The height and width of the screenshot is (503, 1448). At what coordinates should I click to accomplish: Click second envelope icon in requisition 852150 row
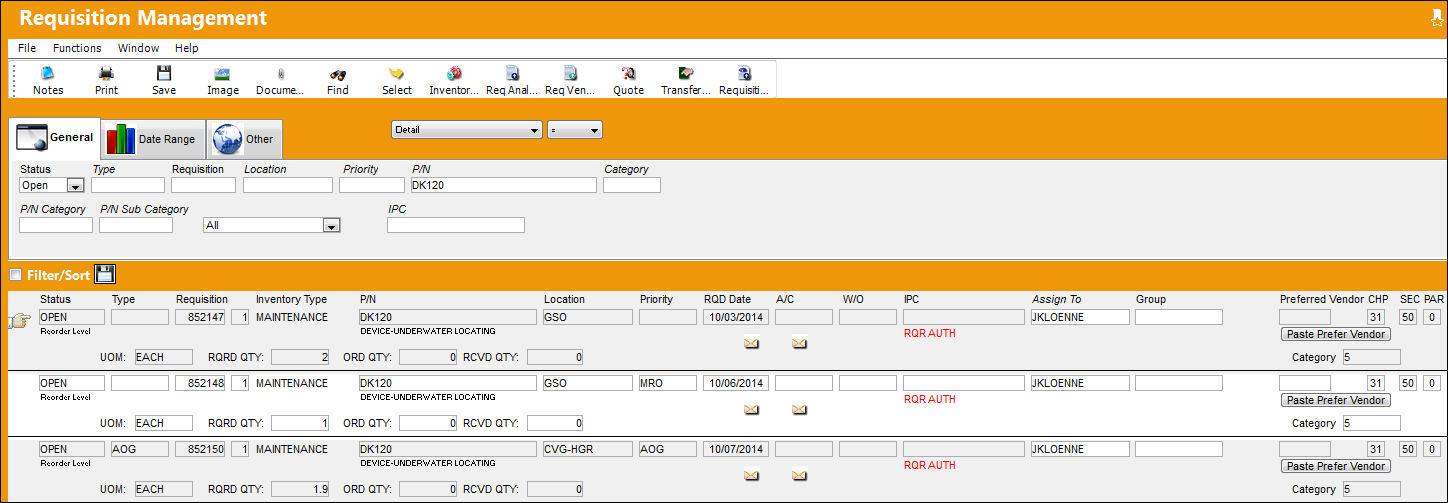click(799, 475)
